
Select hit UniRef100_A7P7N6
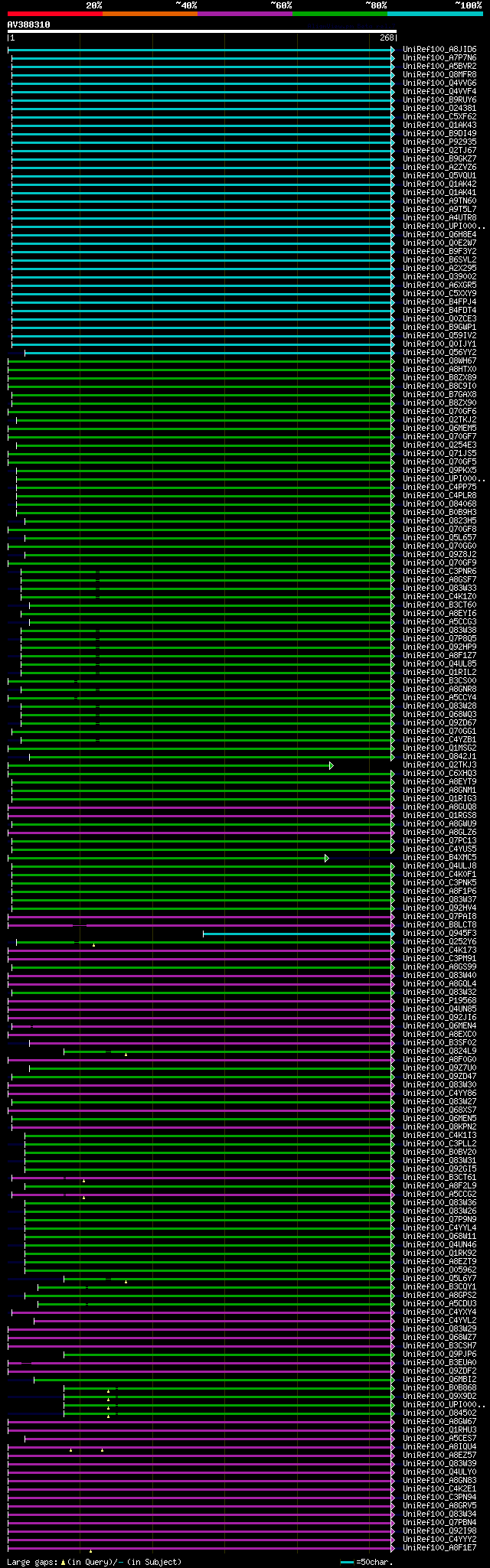tap(439, 58)
